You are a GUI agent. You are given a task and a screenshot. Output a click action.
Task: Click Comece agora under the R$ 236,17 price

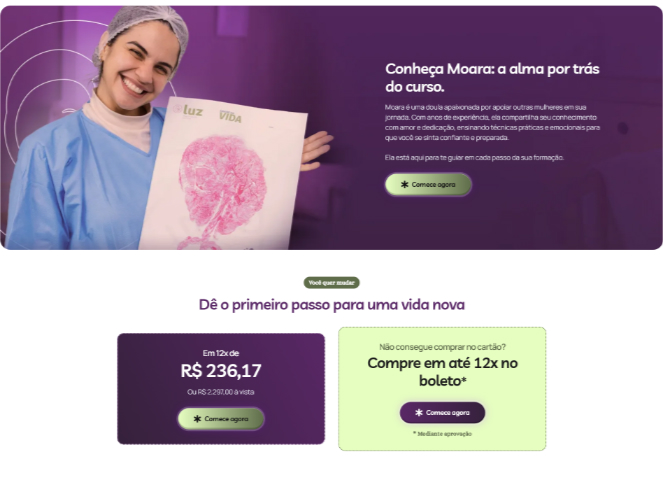(x=221, y=419)
